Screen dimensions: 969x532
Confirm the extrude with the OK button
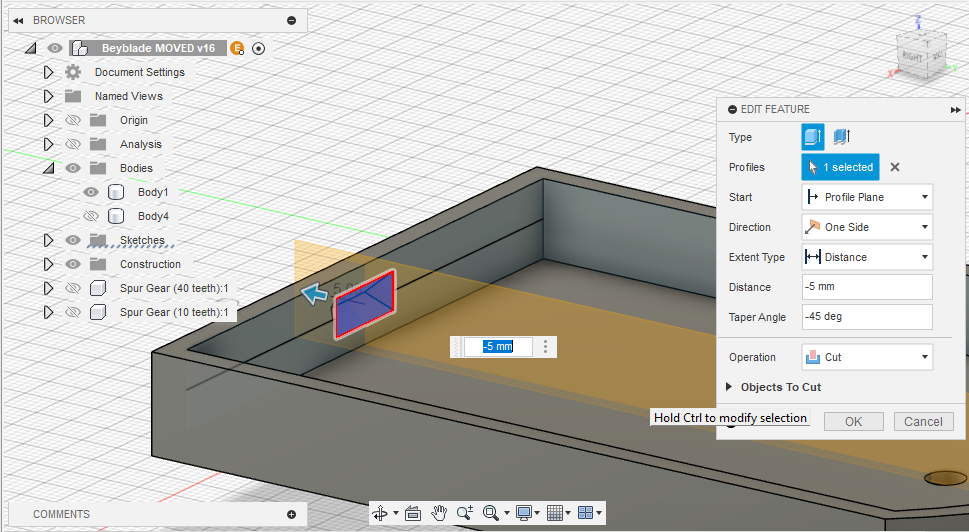pos(853,421)
